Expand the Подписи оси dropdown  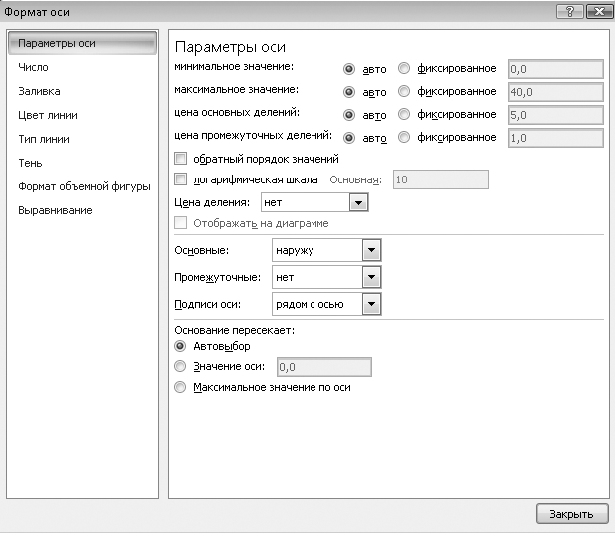(371, 304)
